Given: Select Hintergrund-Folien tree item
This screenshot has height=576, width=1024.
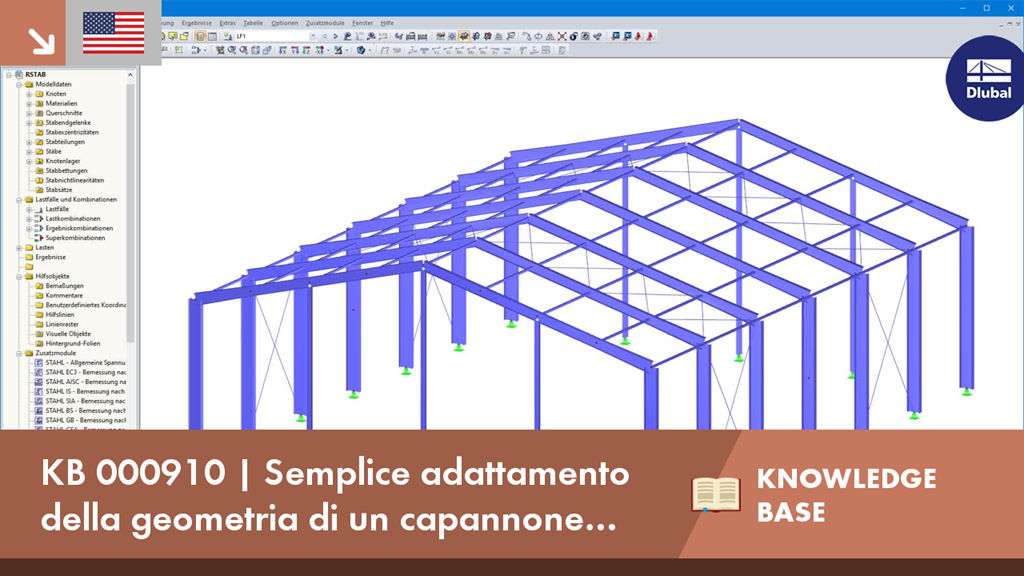Looking at the screenshot, I should 72,344.
